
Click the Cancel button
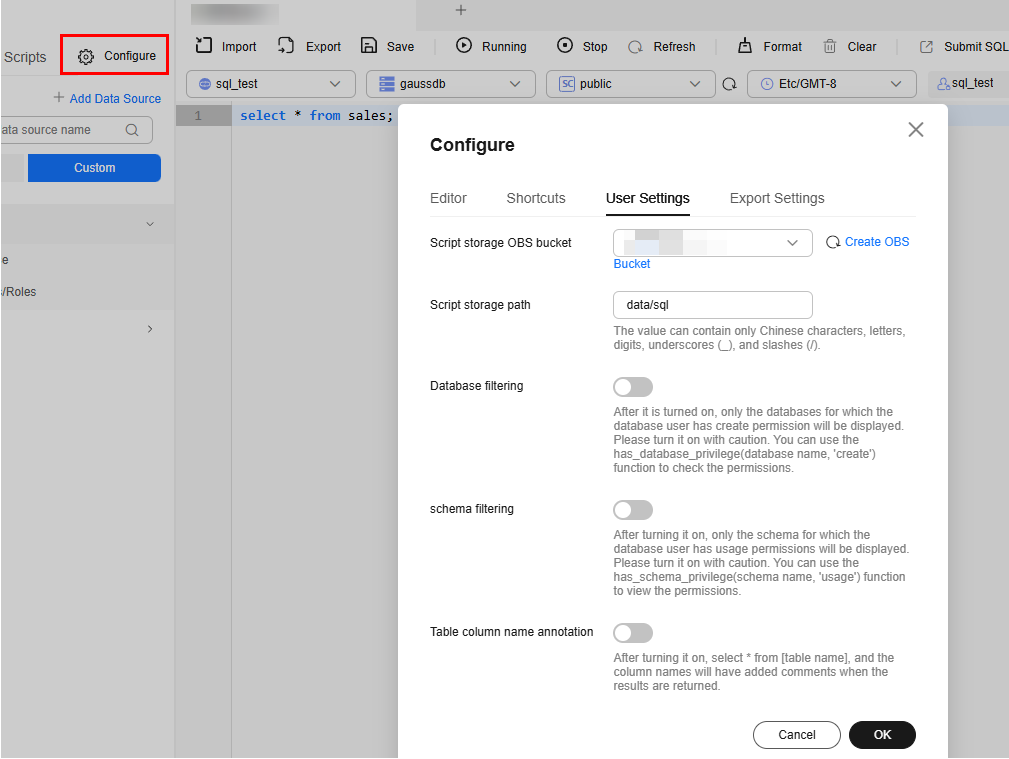[x=797, y=735]
